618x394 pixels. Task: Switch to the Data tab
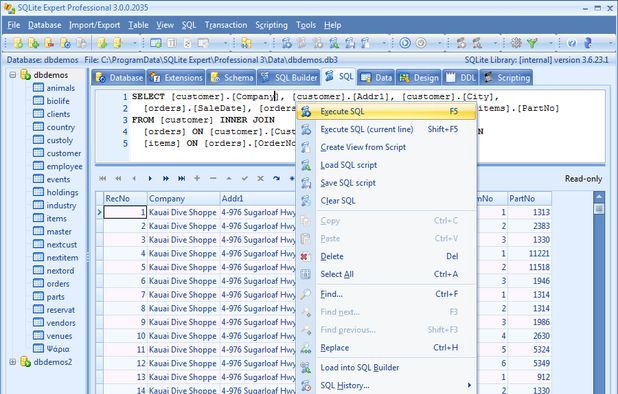pos(376,78)
